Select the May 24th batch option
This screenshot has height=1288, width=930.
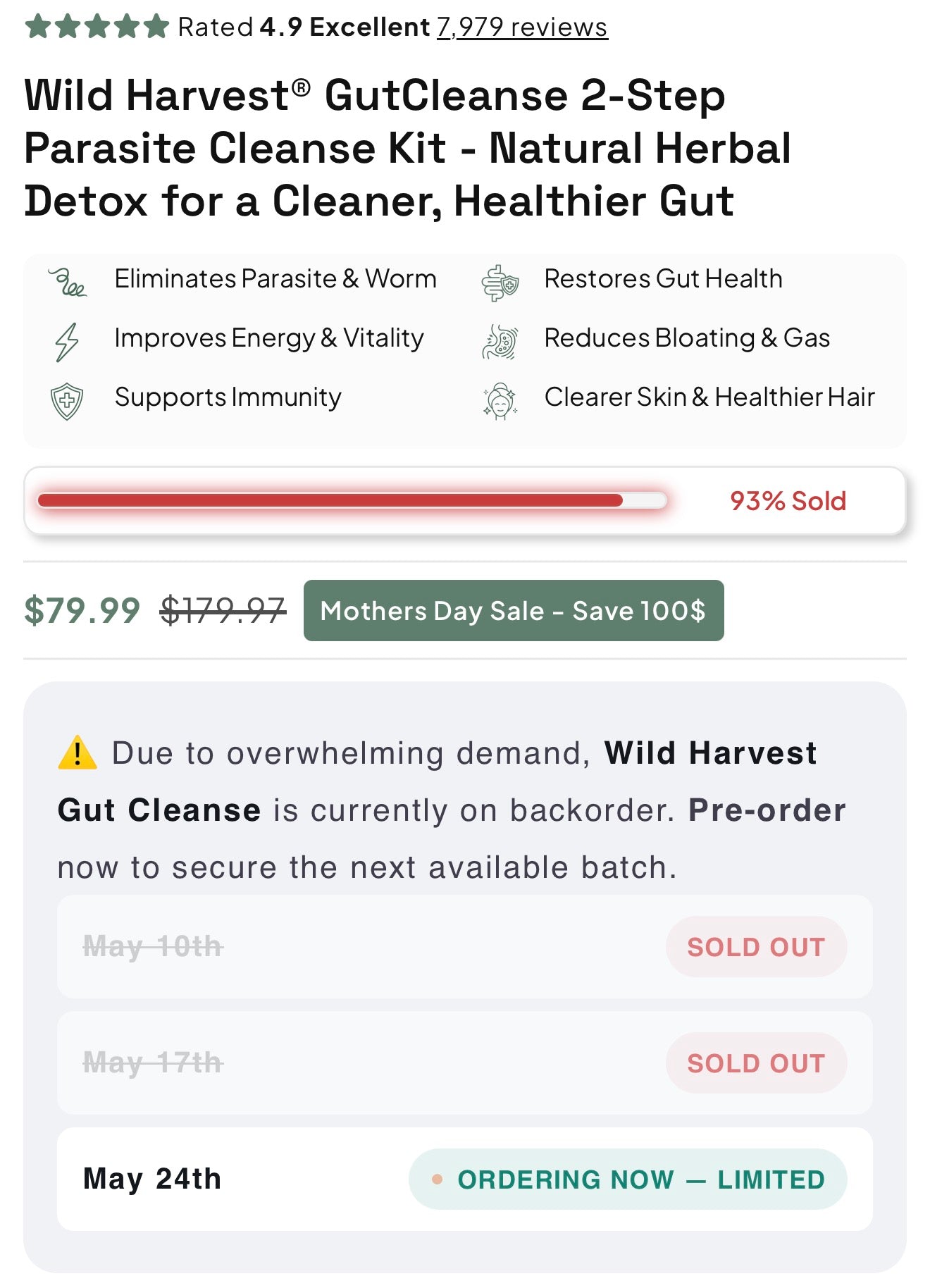pos(465,1179)
